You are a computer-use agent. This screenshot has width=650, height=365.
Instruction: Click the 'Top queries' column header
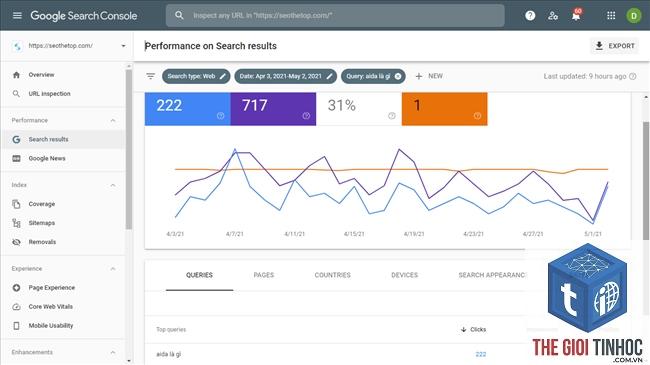(171, 329)
